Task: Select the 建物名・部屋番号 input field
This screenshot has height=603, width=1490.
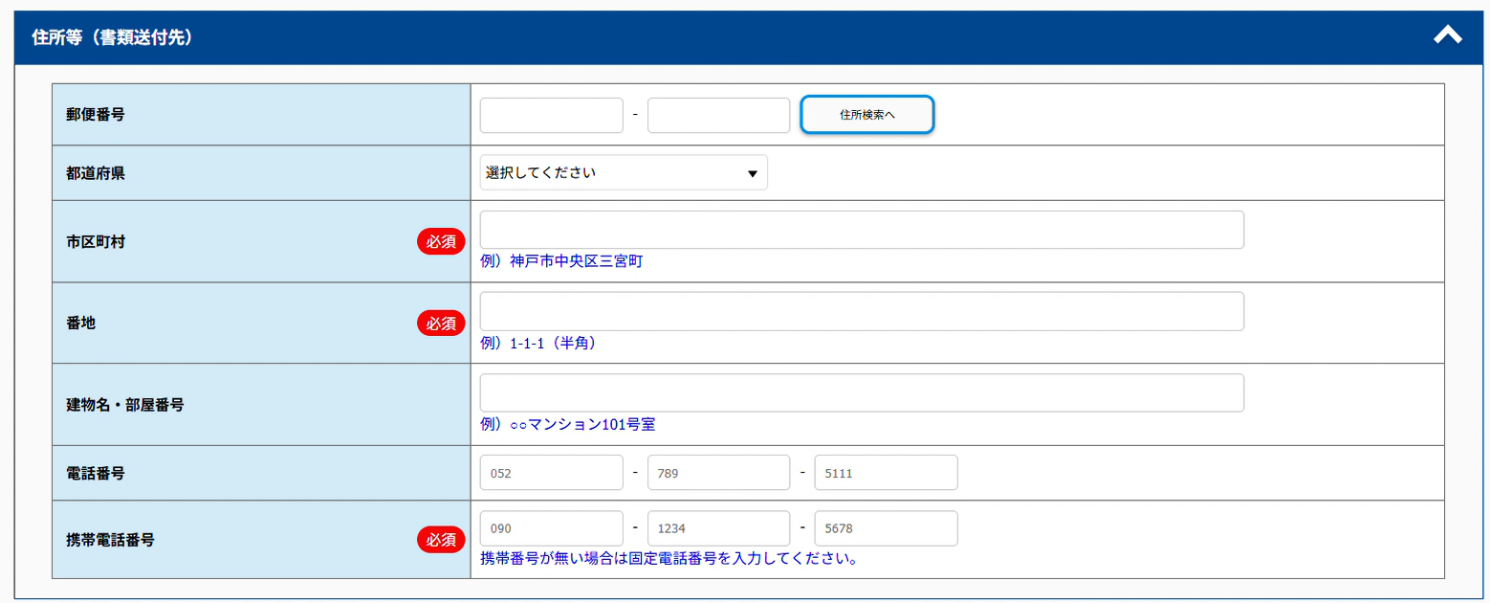Action: point(861,393)
